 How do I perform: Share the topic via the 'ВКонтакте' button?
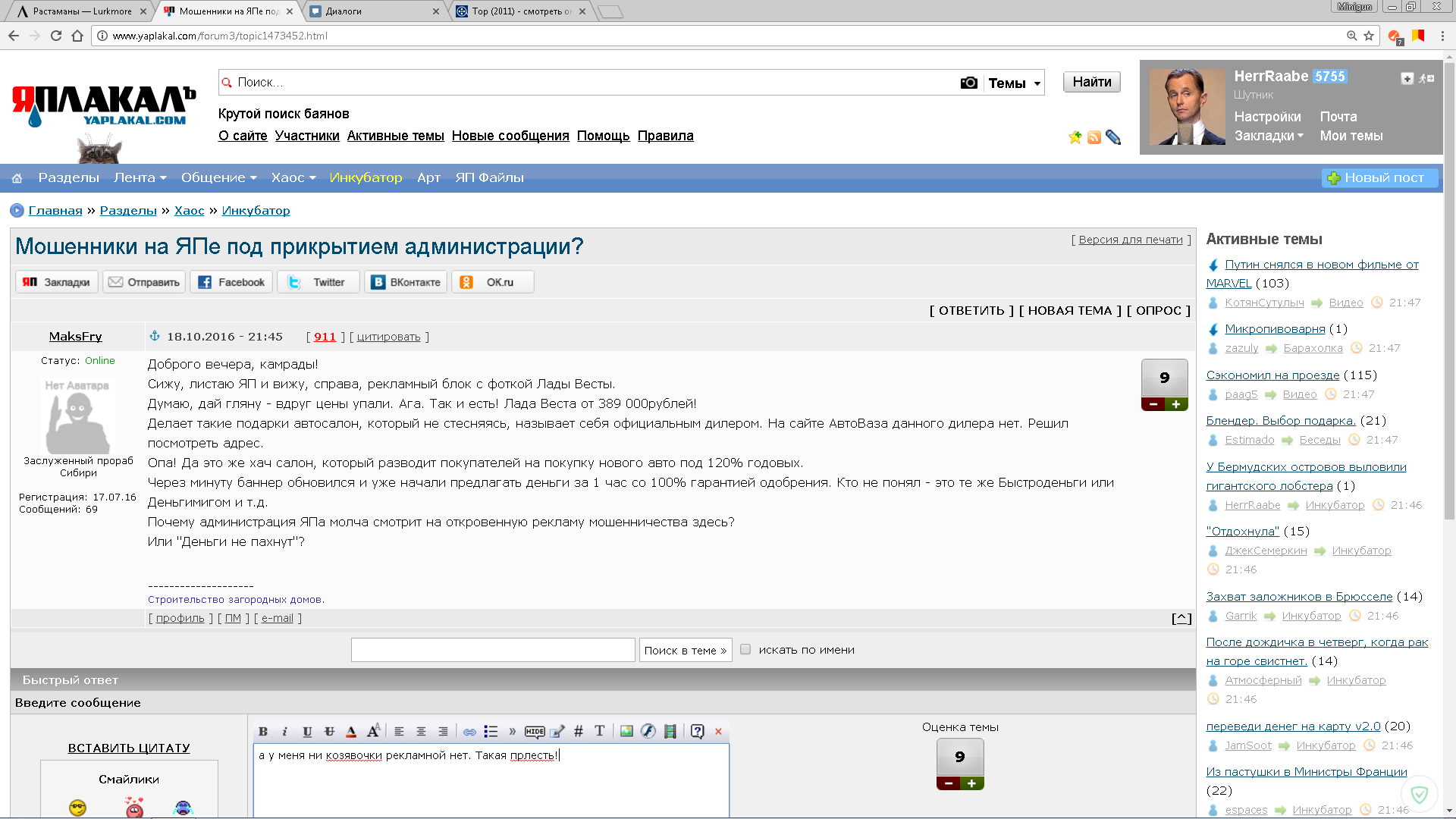406,282
